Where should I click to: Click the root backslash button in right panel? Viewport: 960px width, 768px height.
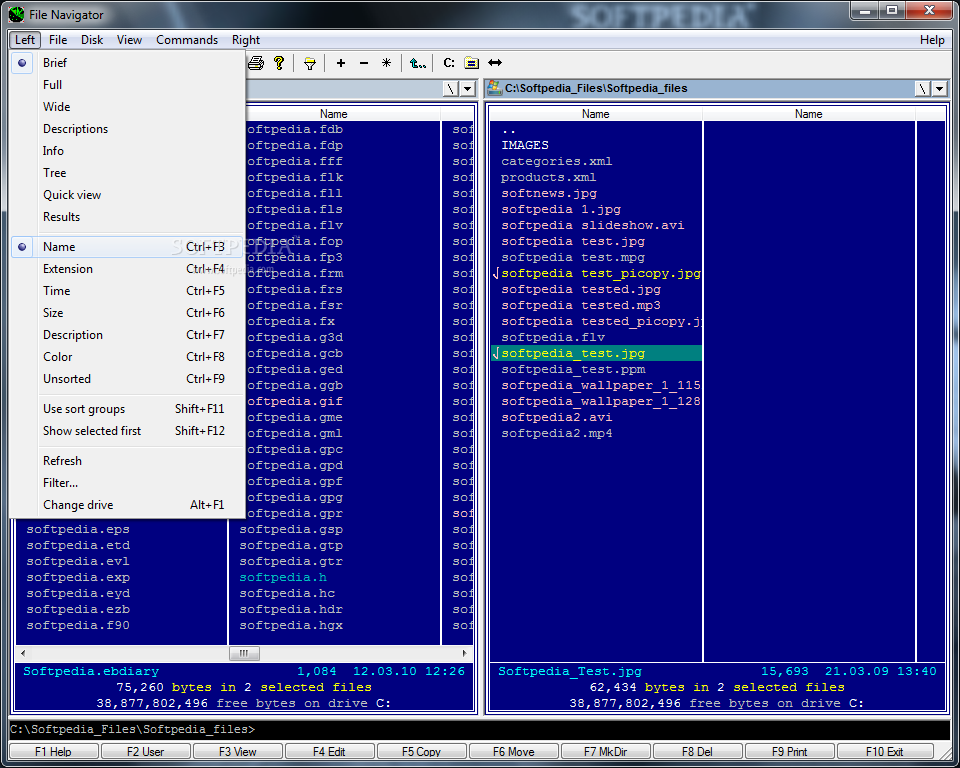pos(923,89)
